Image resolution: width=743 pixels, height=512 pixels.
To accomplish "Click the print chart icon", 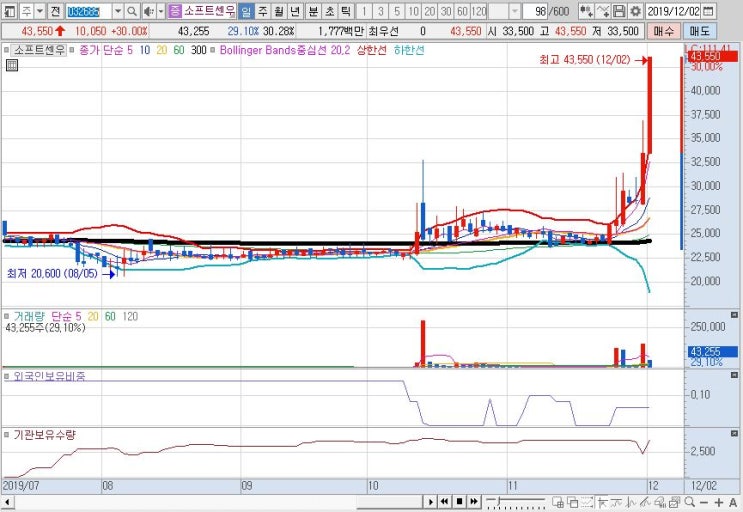I will 674,502.
